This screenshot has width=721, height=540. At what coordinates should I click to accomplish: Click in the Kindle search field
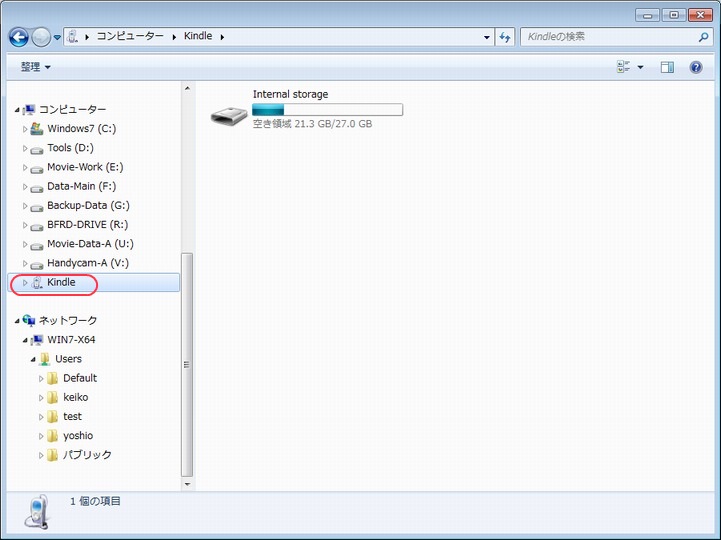(605, 37)
